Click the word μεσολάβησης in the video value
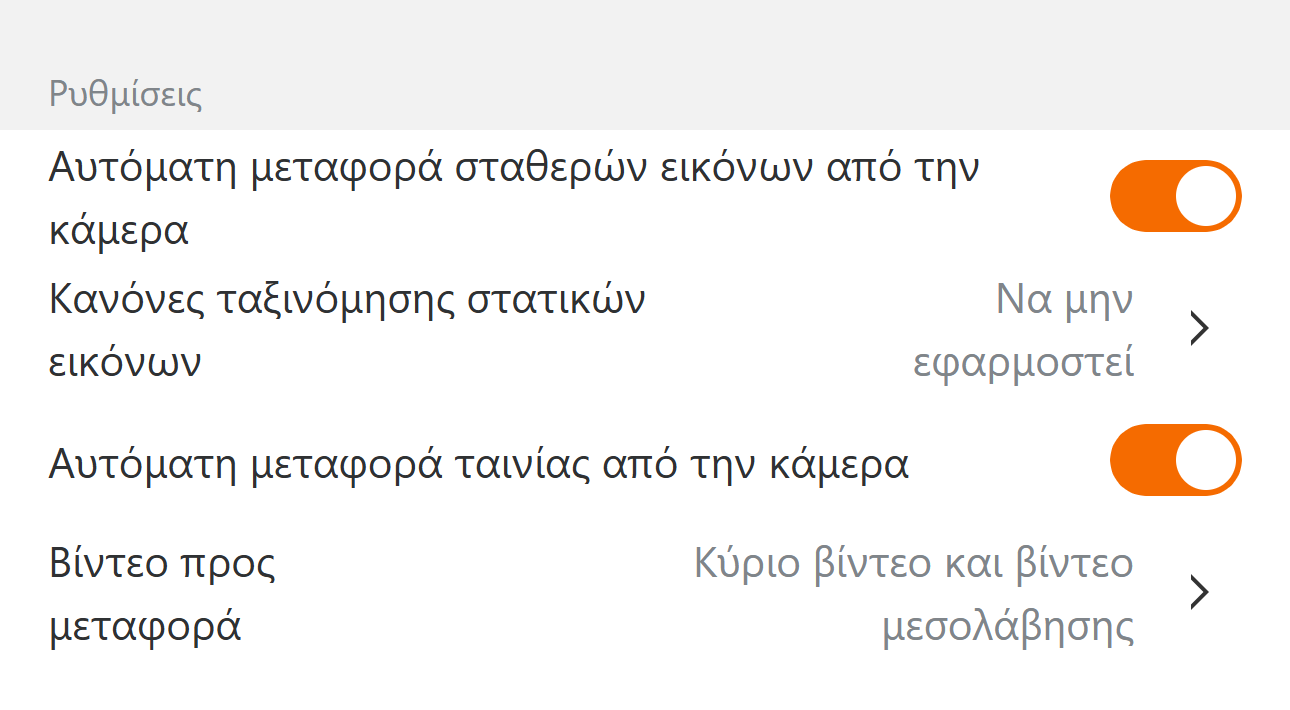The image size is (1290, 710). pyautogui.click(x=1008, y=627)
